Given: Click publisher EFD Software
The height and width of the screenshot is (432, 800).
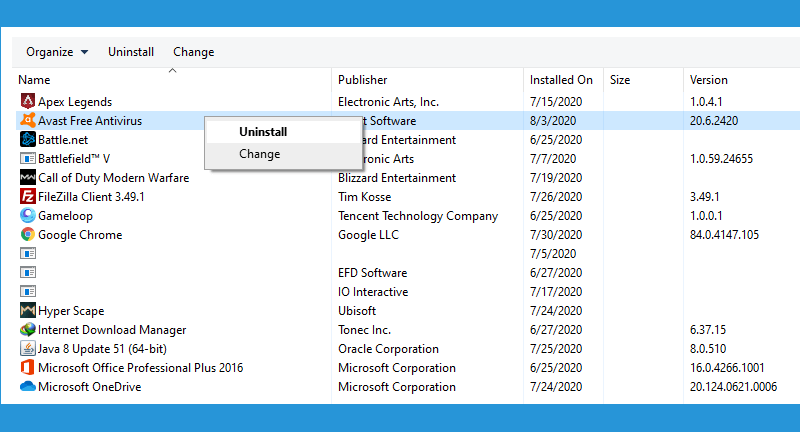Looking at the screenshot, I should 372,273.
